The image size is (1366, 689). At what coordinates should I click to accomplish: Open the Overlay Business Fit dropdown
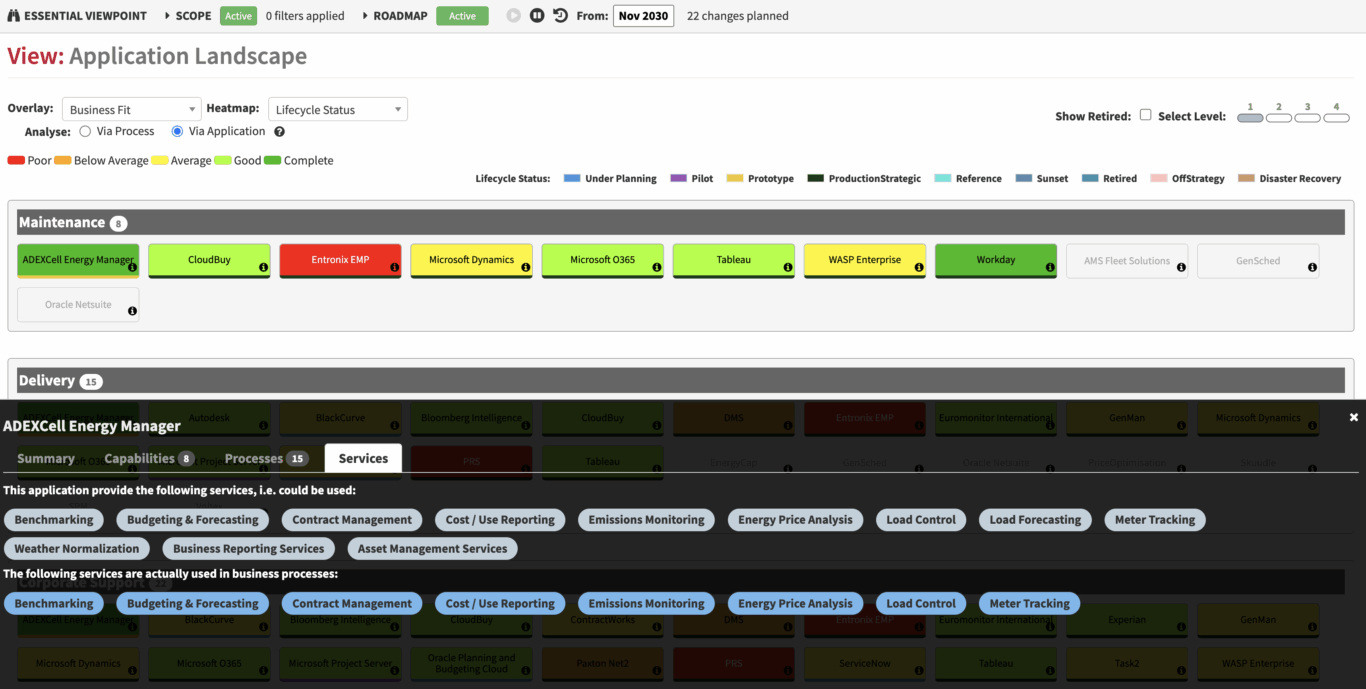click(x=131, y=109)
